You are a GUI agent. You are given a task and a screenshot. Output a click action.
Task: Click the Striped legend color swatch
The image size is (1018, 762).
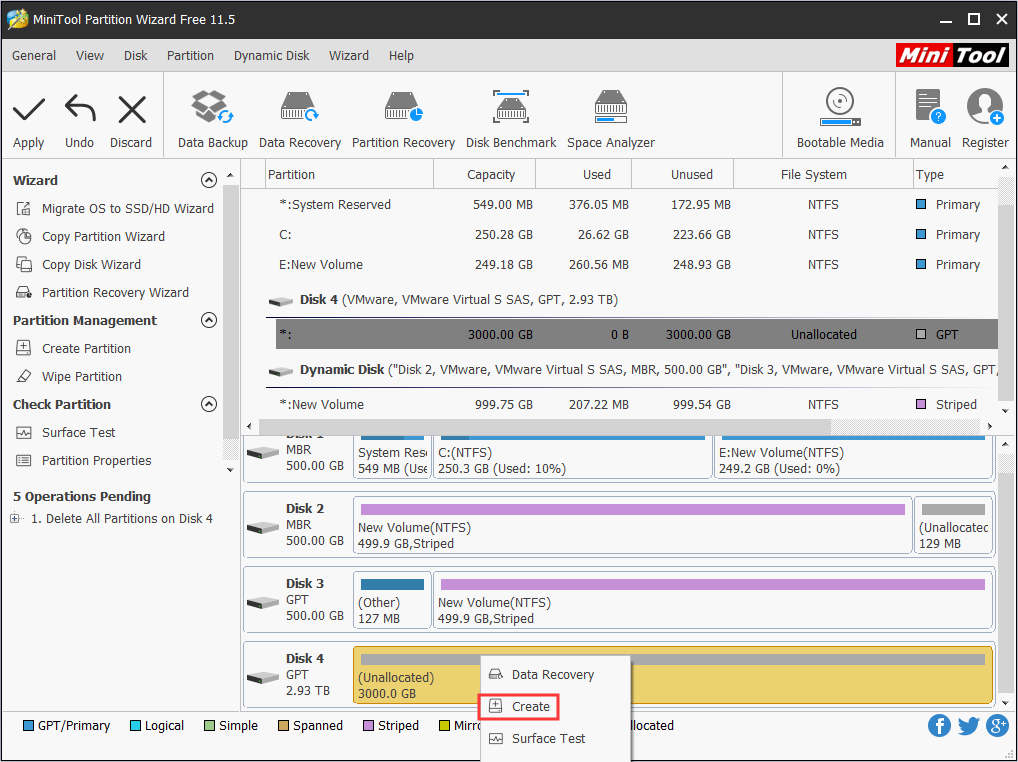367,725
